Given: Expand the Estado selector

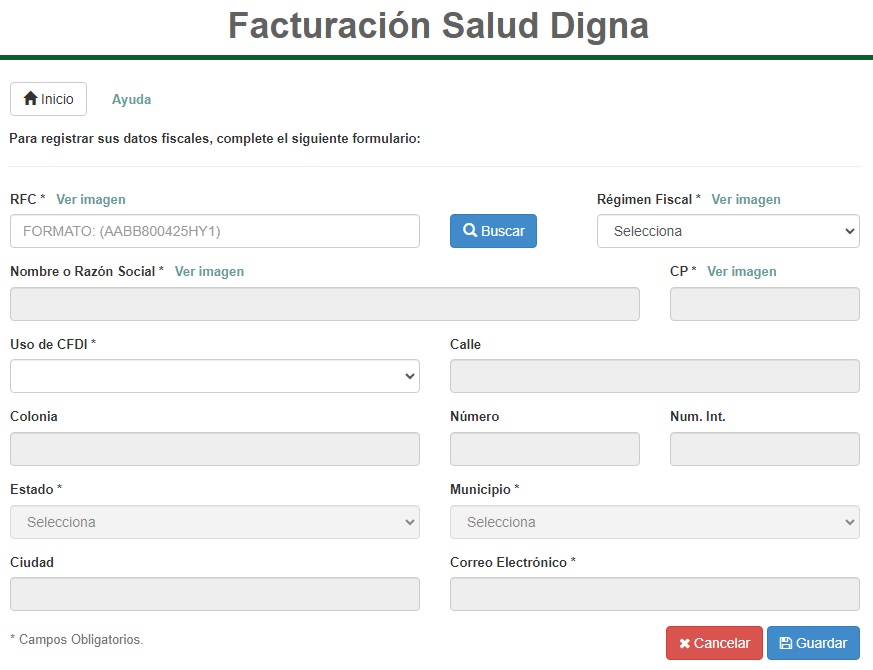Looking at the screenshot, I should pos(214,522).
